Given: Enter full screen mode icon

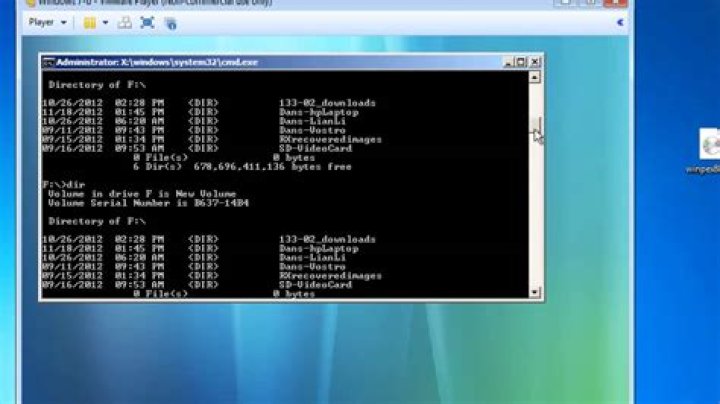Looking at the screenshot, I should [147, 22].
